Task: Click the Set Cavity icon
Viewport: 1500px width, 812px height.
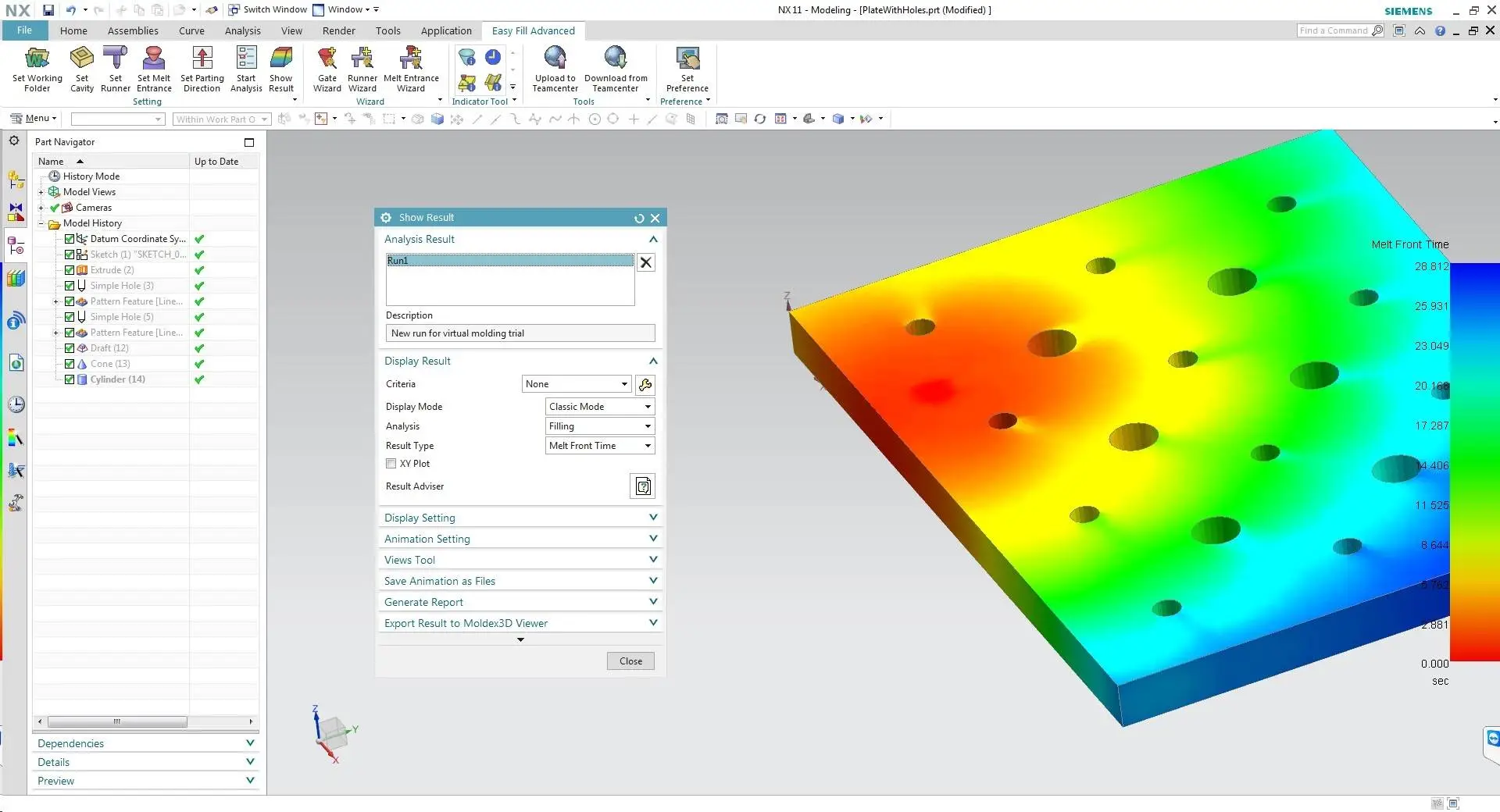Action: 82,69
